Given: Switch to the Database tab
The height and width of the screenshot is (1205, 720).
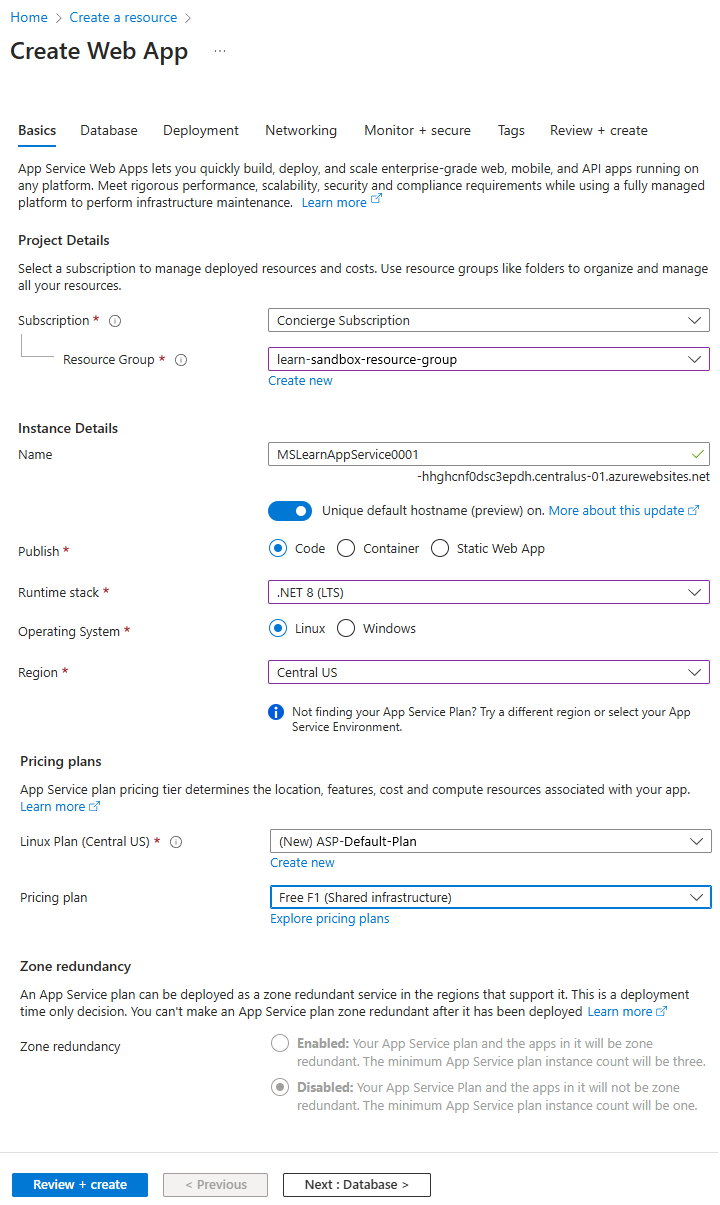Looking at the screenshot, I should [x=108, y=130].
